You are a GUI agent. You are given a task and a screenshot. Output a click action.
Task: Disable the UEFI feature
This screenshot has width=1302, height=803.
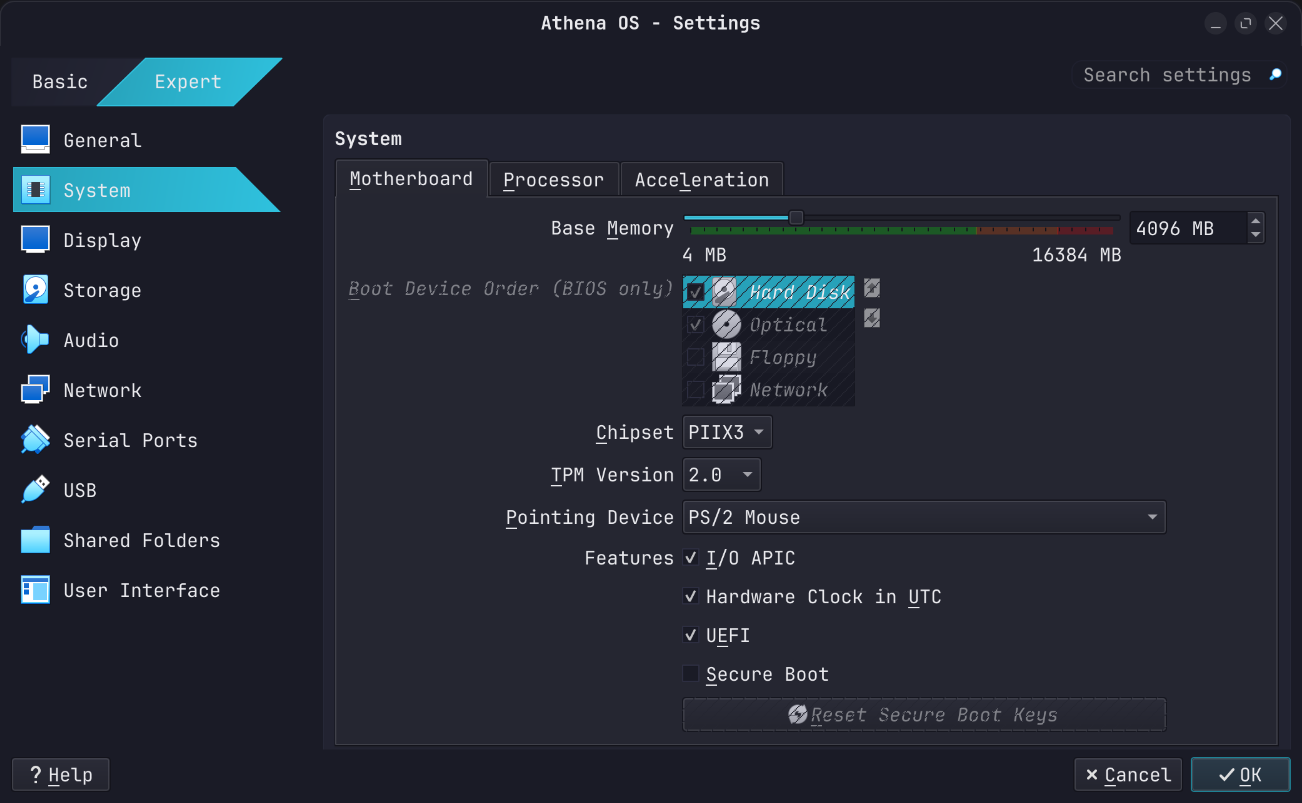(691, 634)
